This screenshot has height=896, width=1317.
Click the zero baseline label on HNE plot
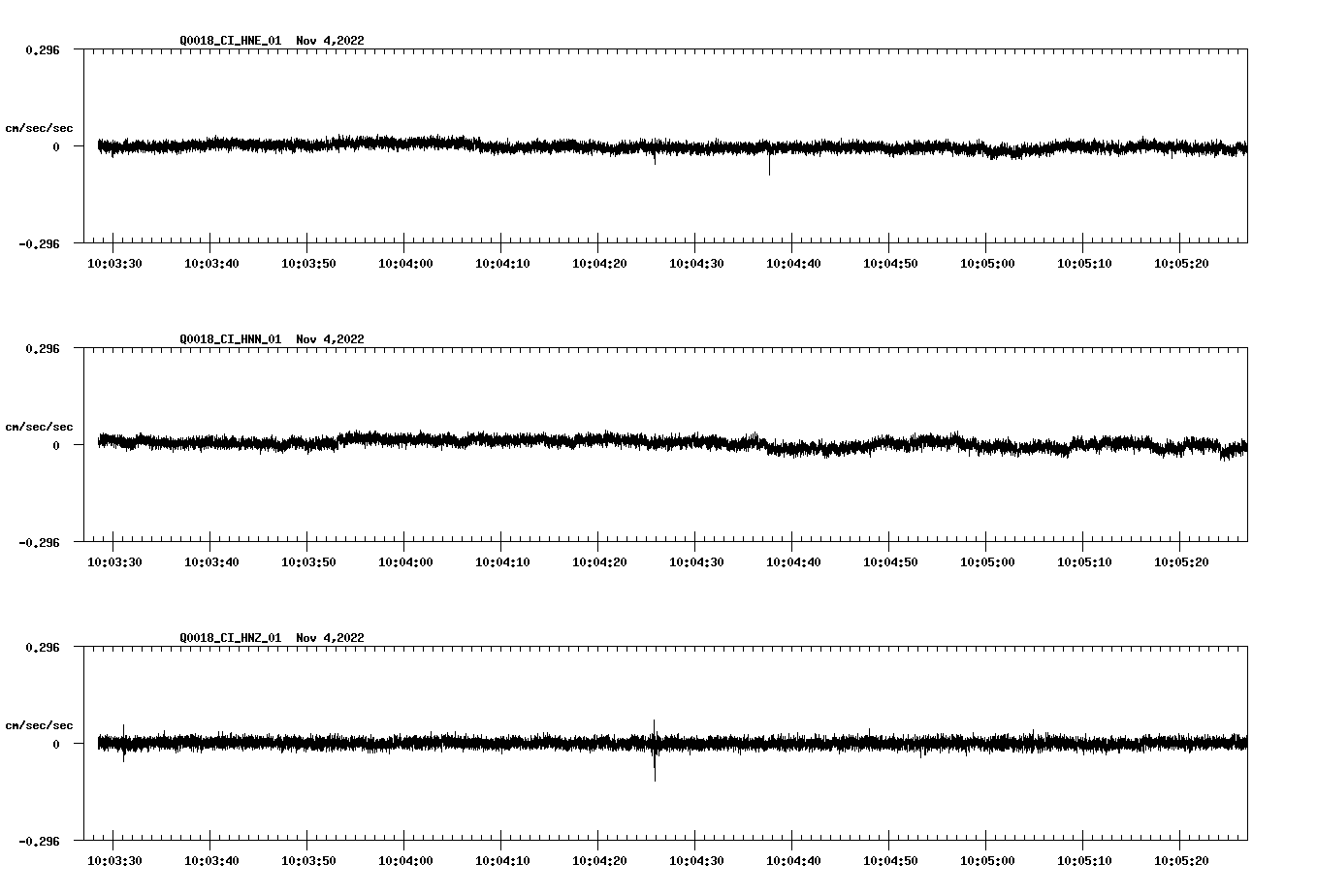pyautogui.click(x=55, y=146)
